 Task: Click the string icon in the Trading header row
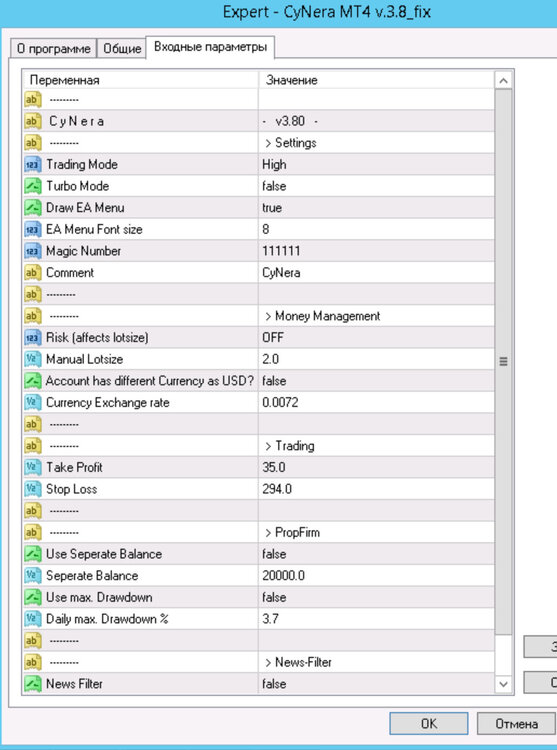(x=33, y=446)
